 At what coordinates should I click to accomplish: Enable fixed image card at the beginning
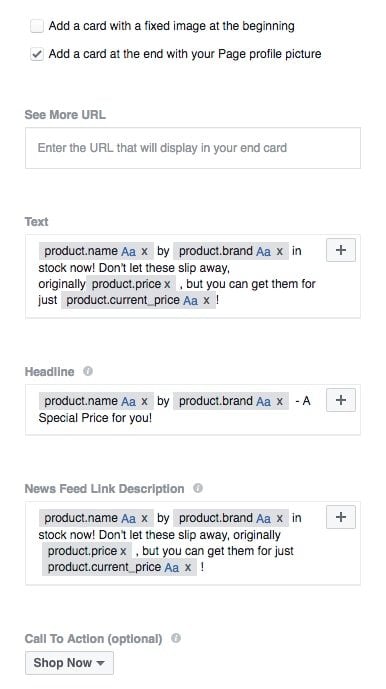[x=37, y=26]
